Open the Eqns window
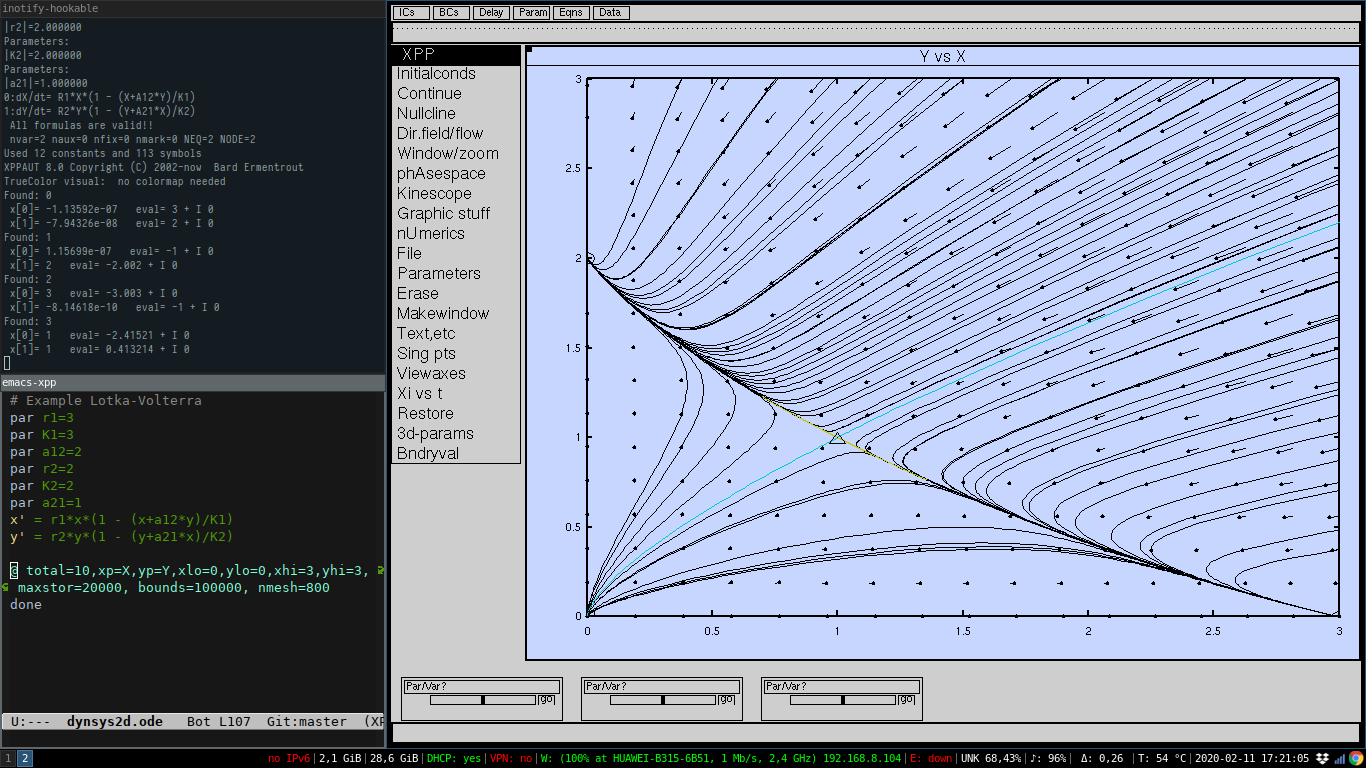 tap(571, 13)
